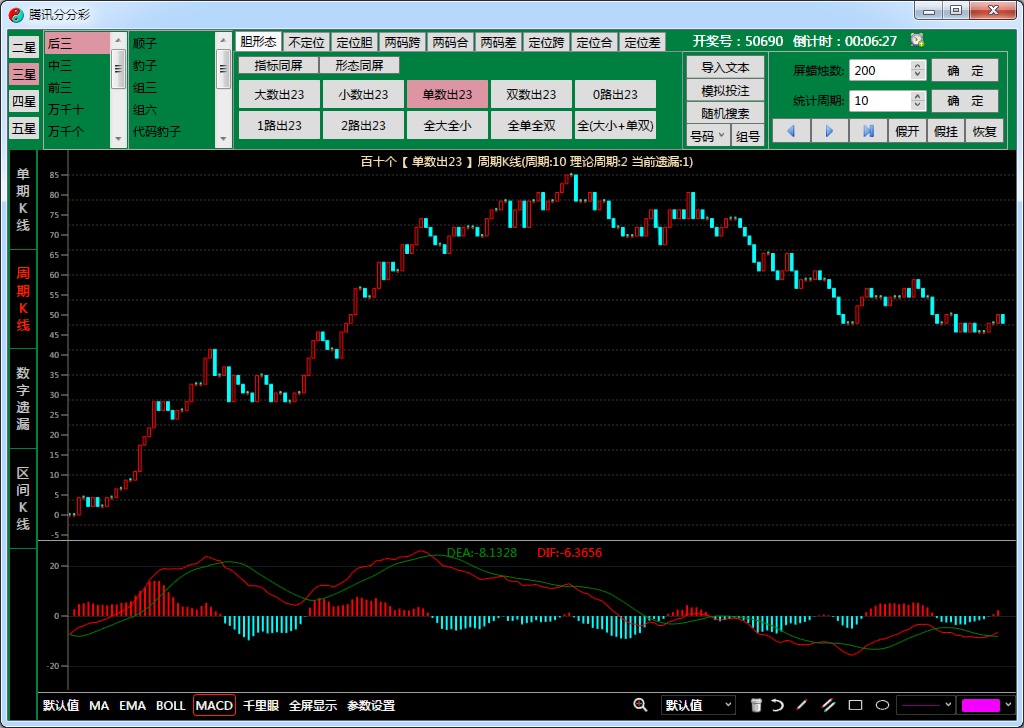The width and height of the screenshot is (1024, 728).
Task: Toggle the 单数出23 pattern button
Action: click(447, 95)
